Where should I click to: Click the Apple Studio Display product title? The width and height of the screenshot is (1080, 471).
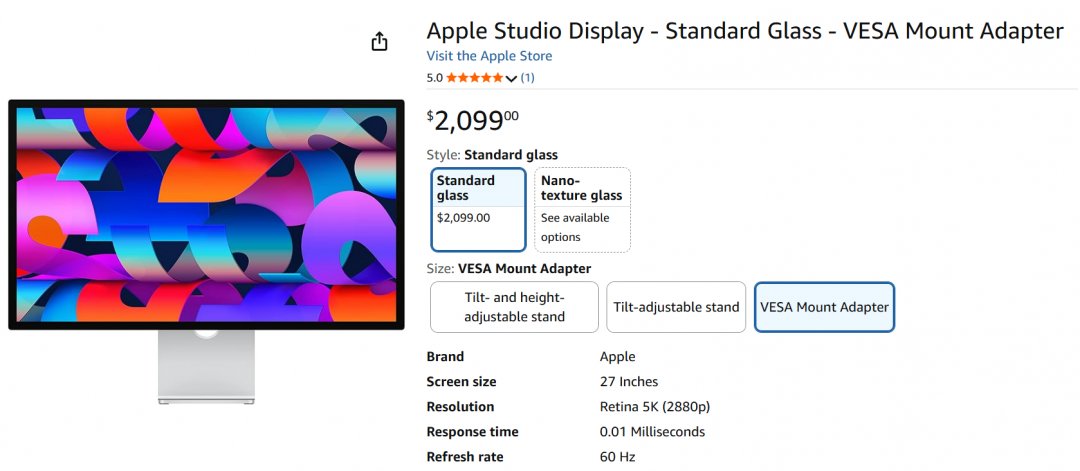click(744, 31)
